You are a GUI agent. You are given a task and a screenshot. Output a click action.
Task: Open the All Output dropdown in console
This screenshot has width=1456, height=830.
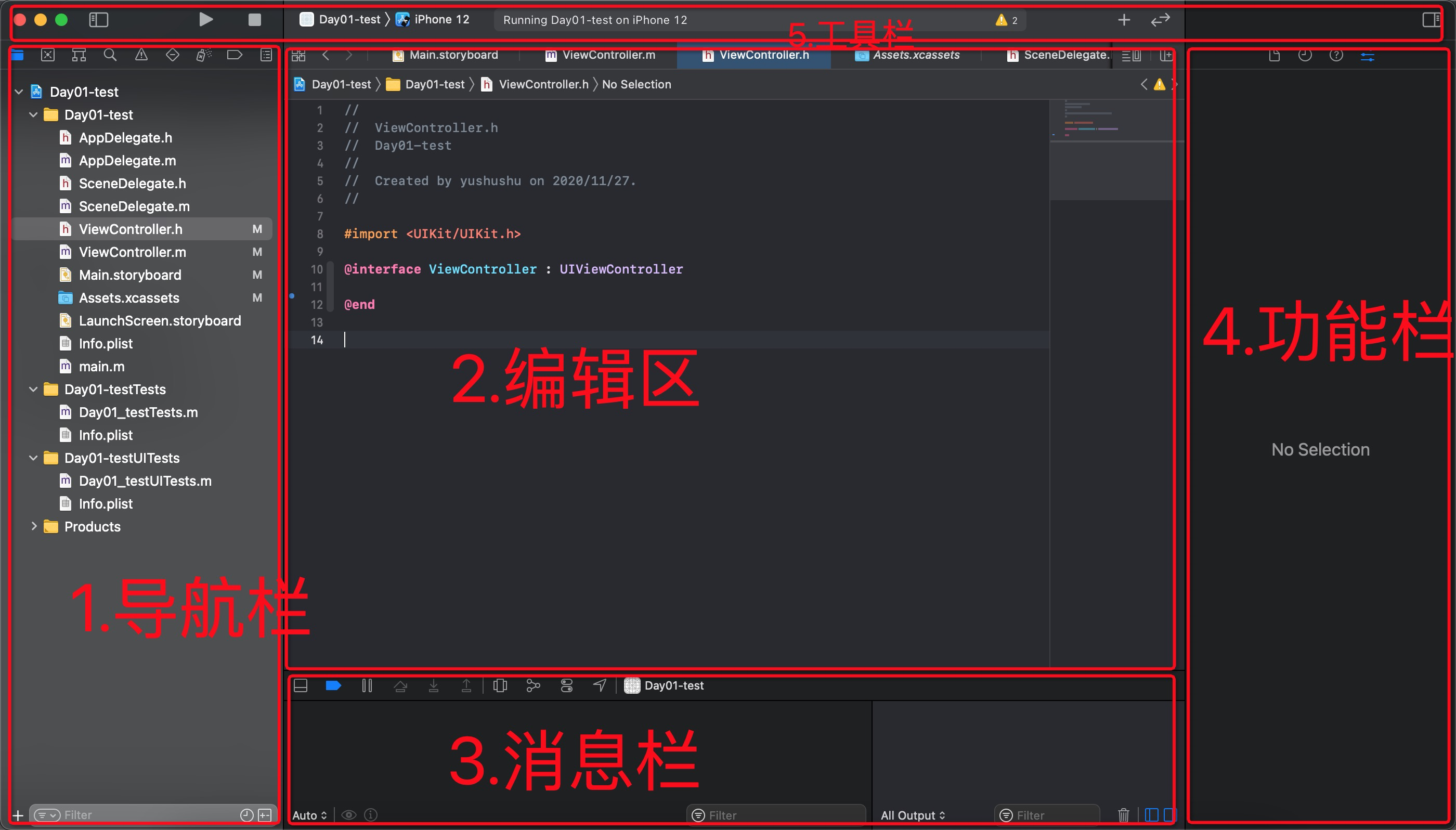click(x=912, y=814)
